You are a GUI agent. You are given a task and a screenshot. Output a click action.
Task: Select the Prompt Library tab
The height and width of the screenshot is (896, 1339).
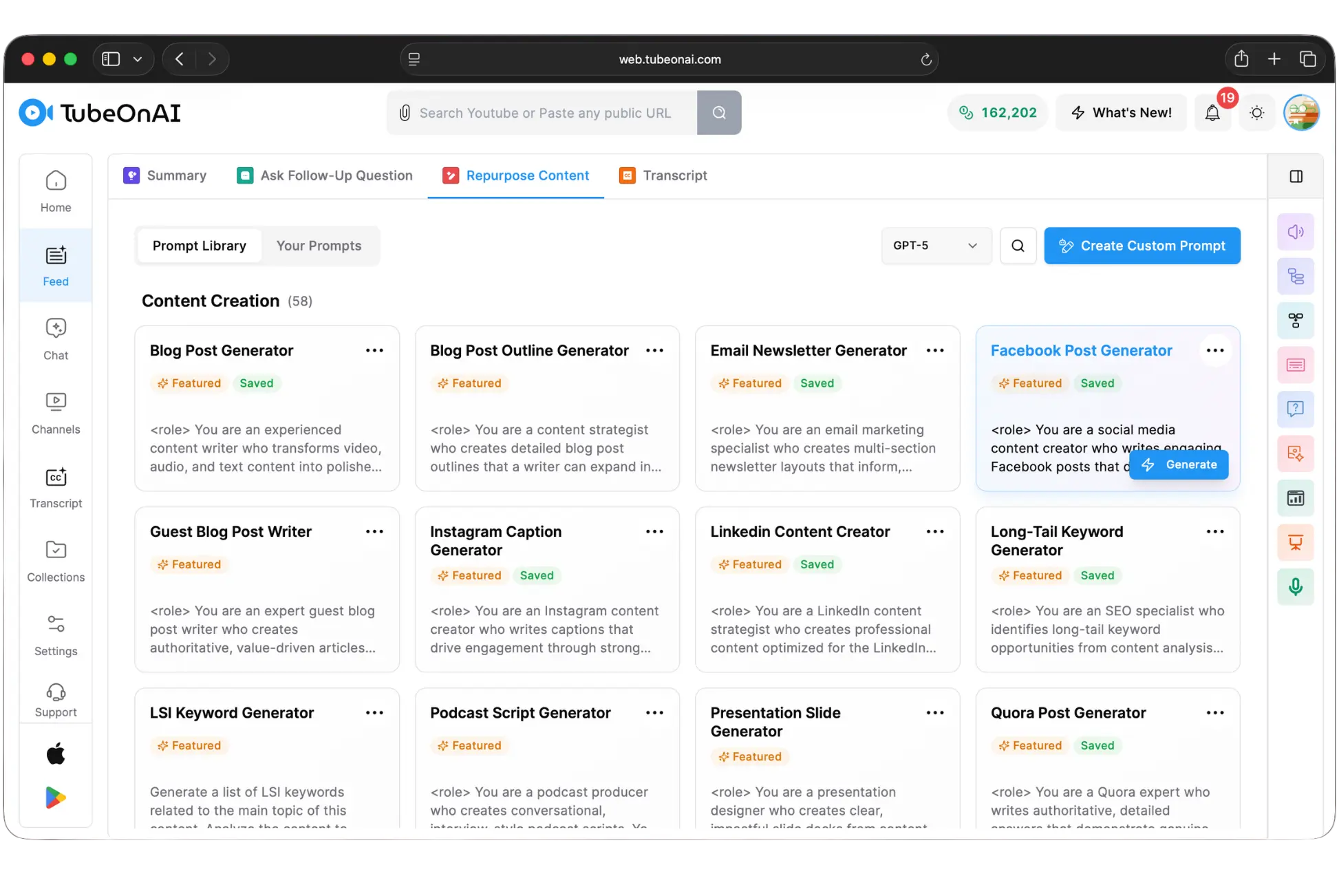point(200,246)
